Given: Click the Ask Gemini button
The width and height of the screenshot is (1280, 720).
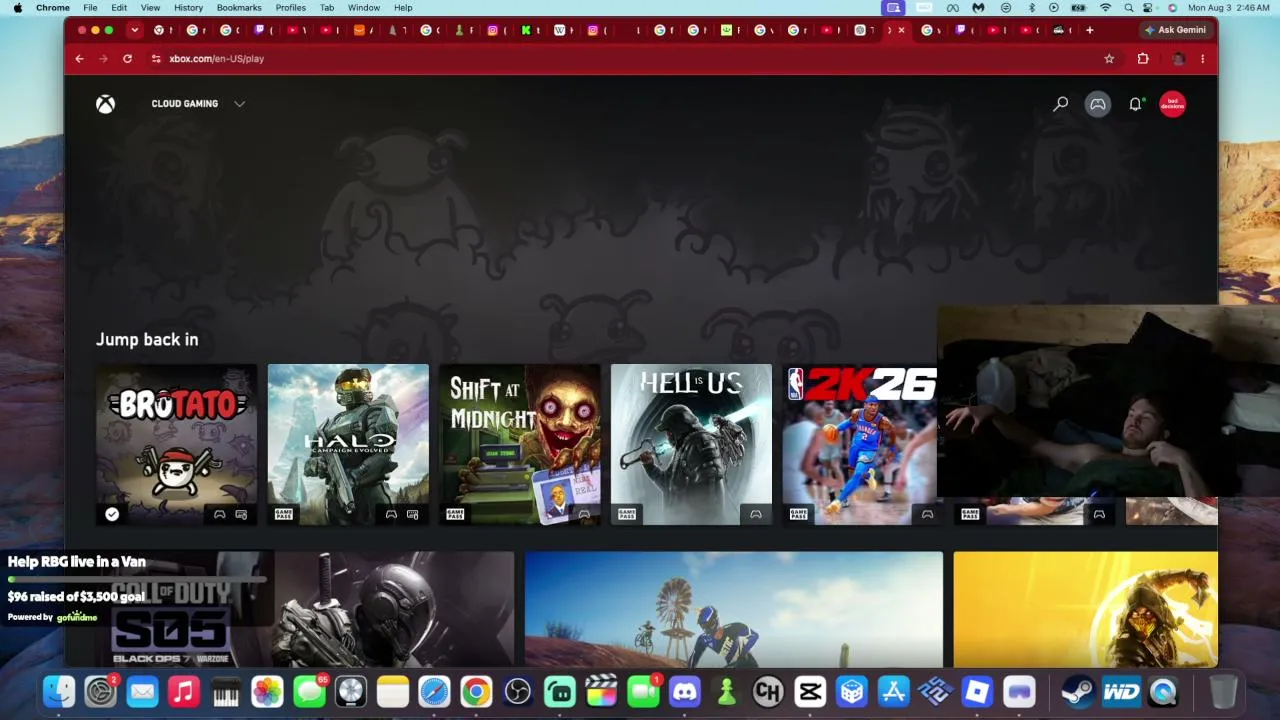Looking at the screenshot, I should tap(1176, 30).
